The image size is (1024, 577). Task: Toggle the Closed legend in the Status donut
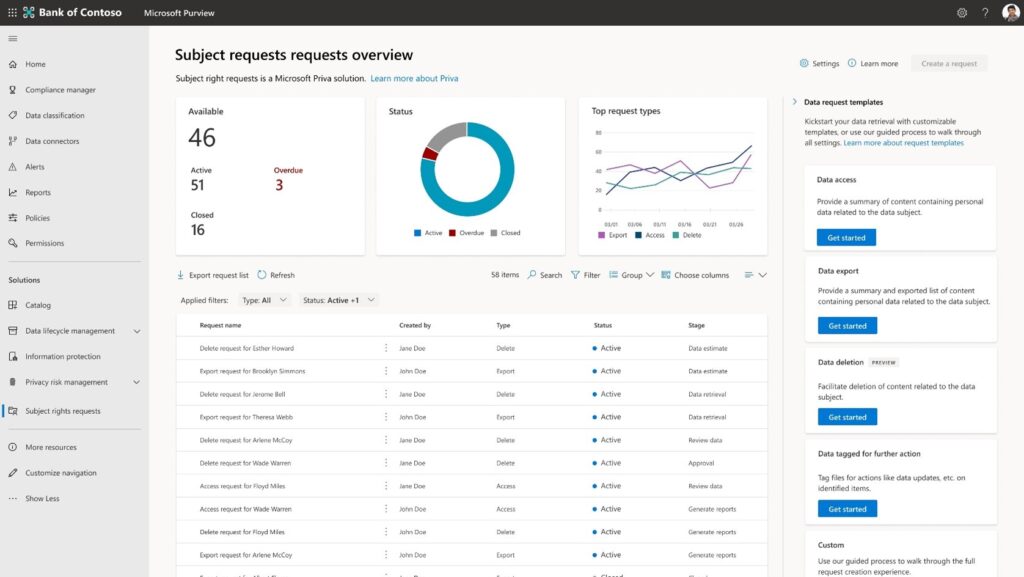506,233
